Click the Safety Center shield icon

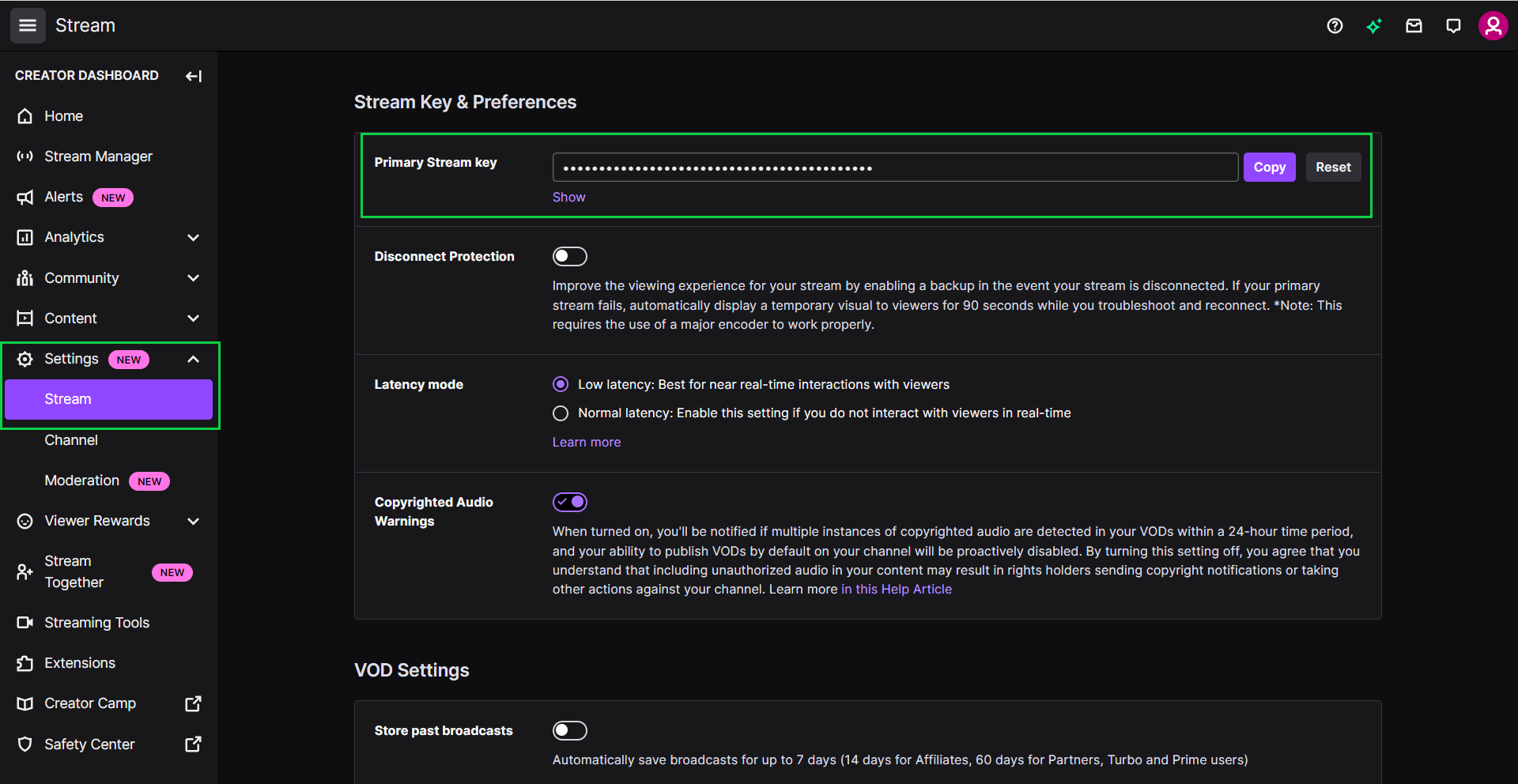25,744
